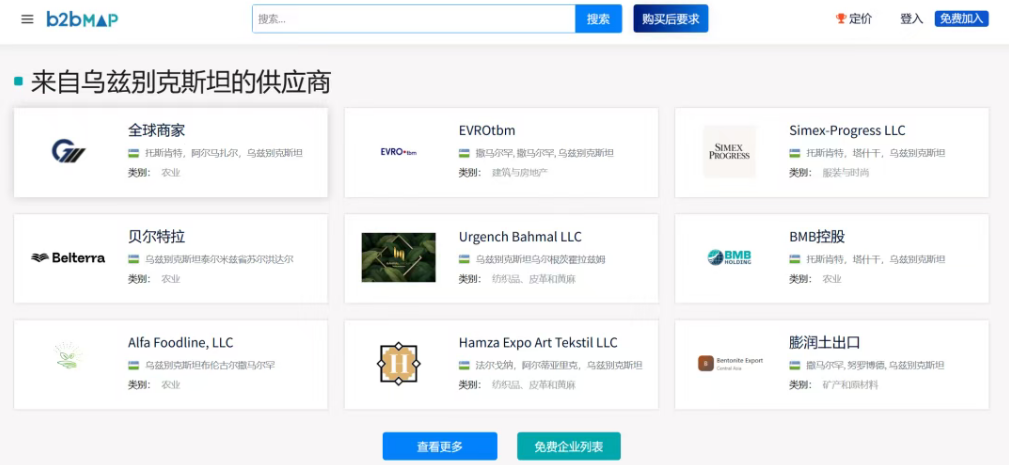The image size is (1009, 465).
Task: Click 纺织品、皮革和黄麻 in Hamza Expo card
Action: pos(533,385)
